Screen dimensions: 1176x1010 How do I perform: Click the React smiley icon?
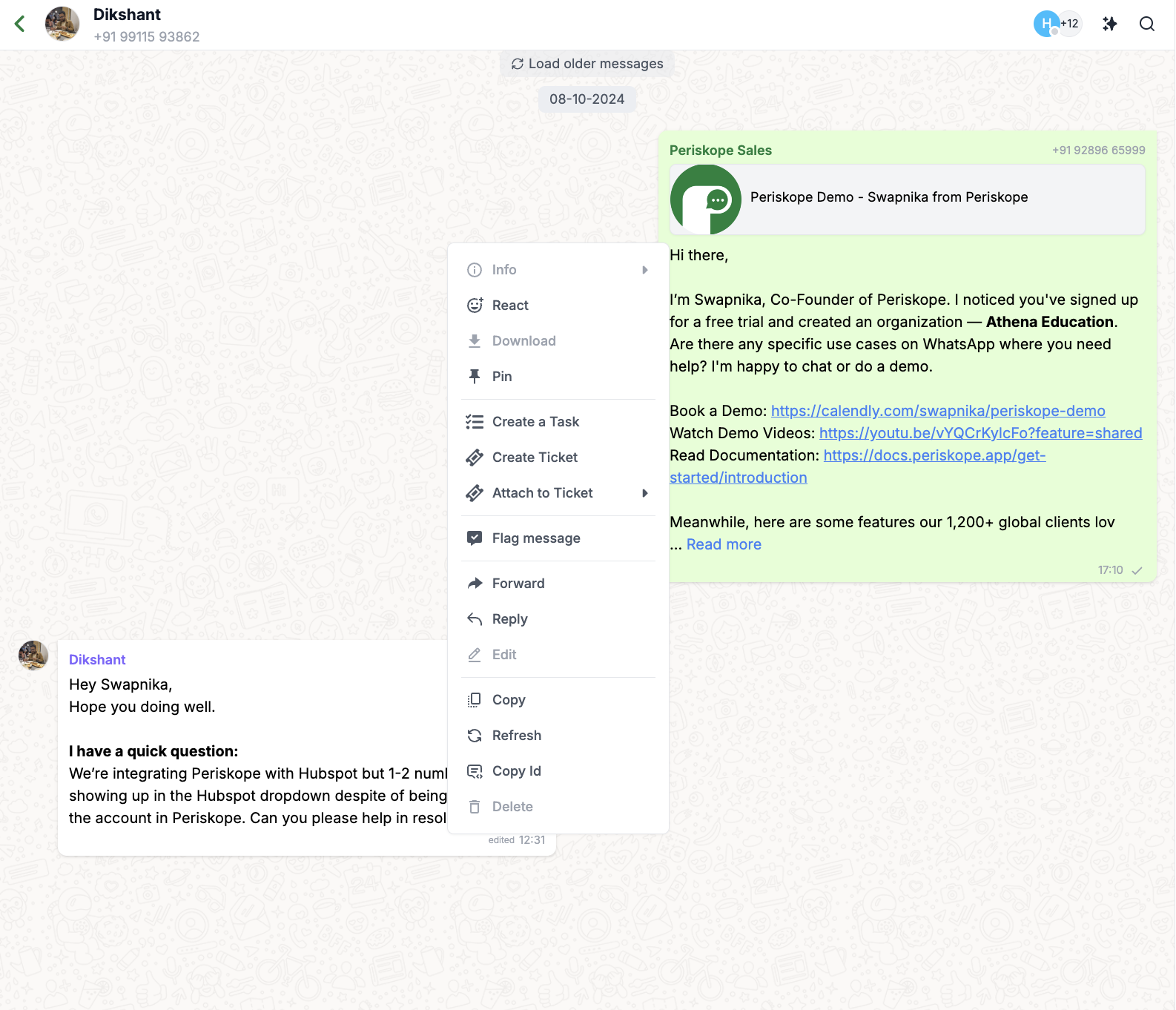click(475, 306)
